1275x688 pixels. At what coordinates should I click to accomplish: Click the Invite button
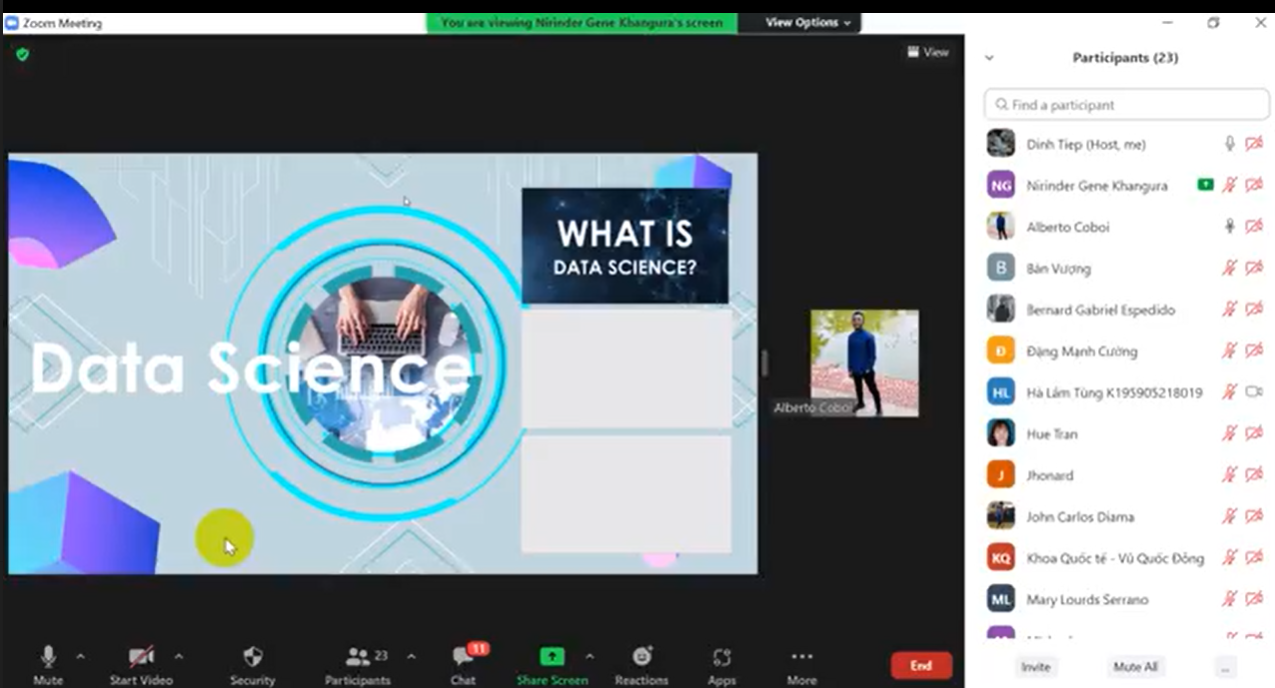coord(1036,667)
